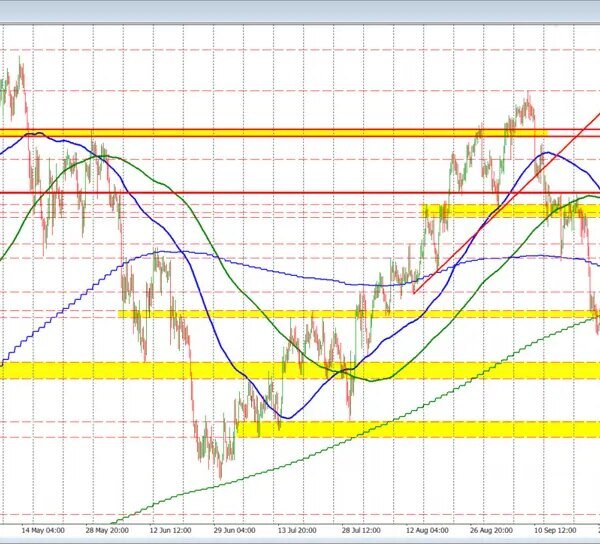The width and height of the screenshot is (600, 544).
Task: Select the 10 Sep 12:00 time axis label
Action: coord(555,531)
